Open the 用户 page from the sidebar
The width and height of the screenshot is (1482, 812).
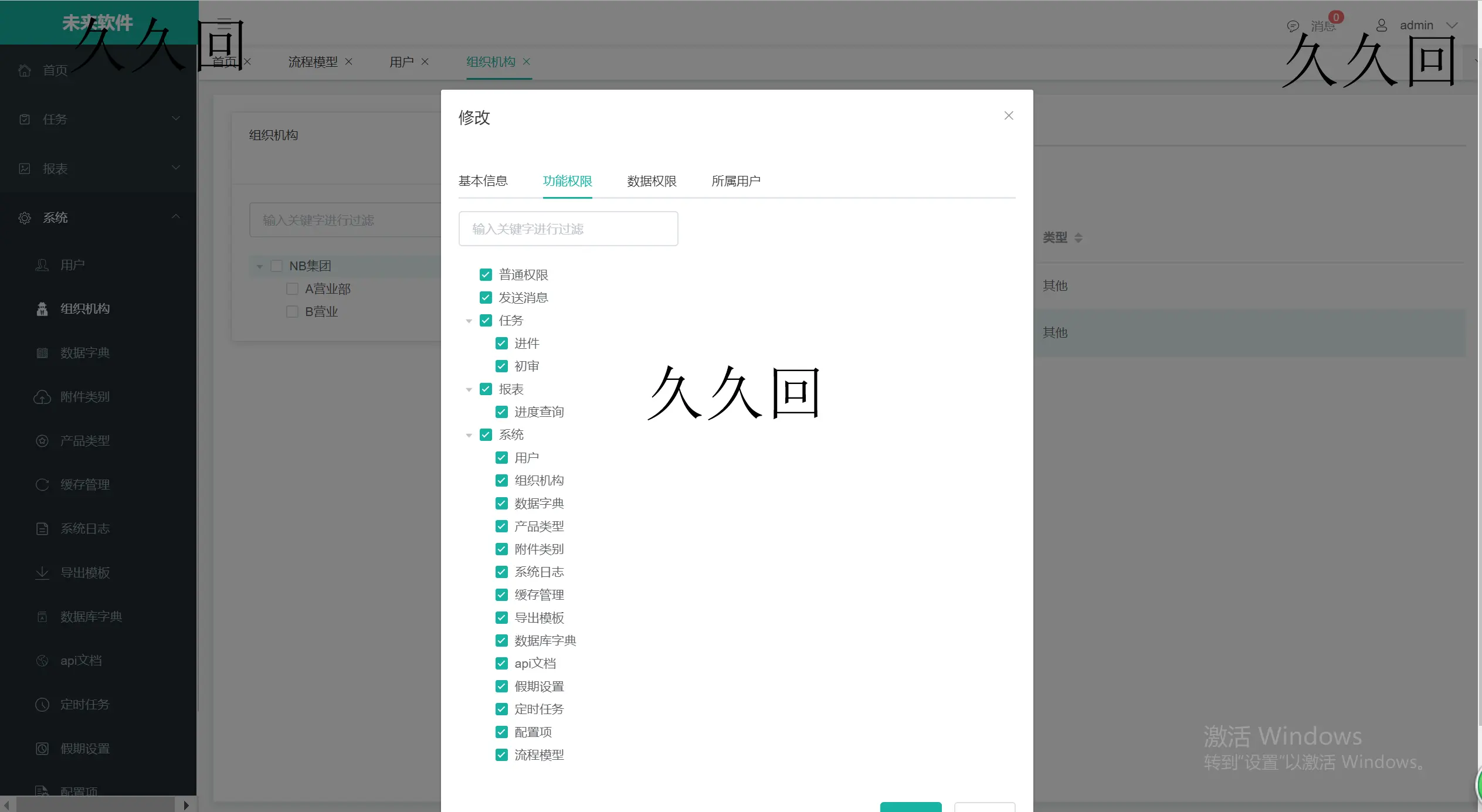coord(73,264)
